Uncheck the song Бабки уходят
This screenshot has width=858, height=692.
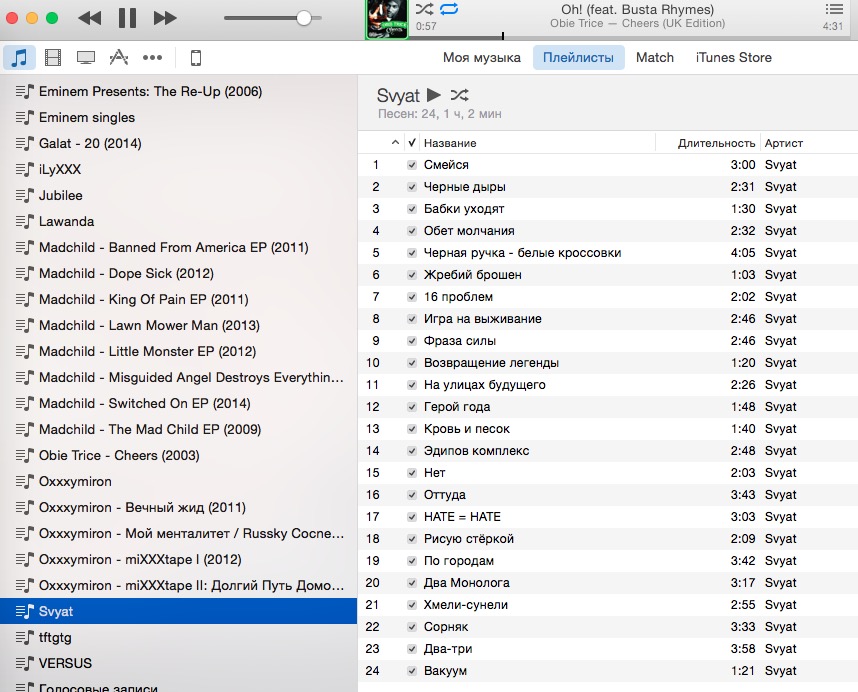pos(412,208)
